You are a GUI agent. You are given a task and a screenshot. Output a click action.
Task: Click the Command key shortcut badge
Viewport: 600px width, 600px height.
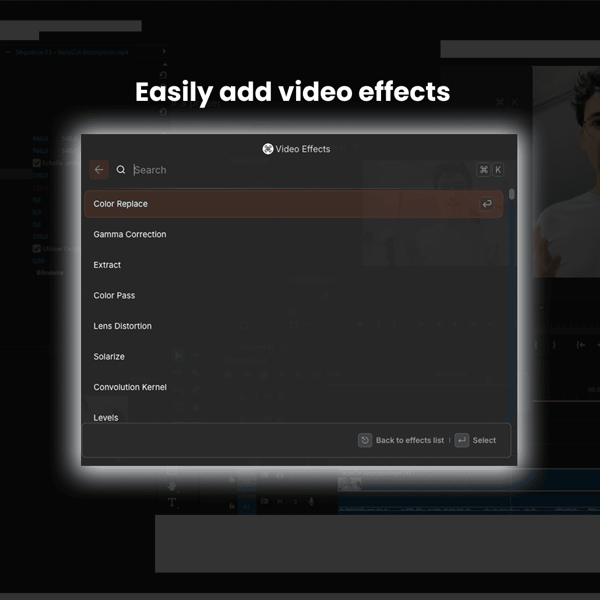pyautogui.click(x=484, y=170)
